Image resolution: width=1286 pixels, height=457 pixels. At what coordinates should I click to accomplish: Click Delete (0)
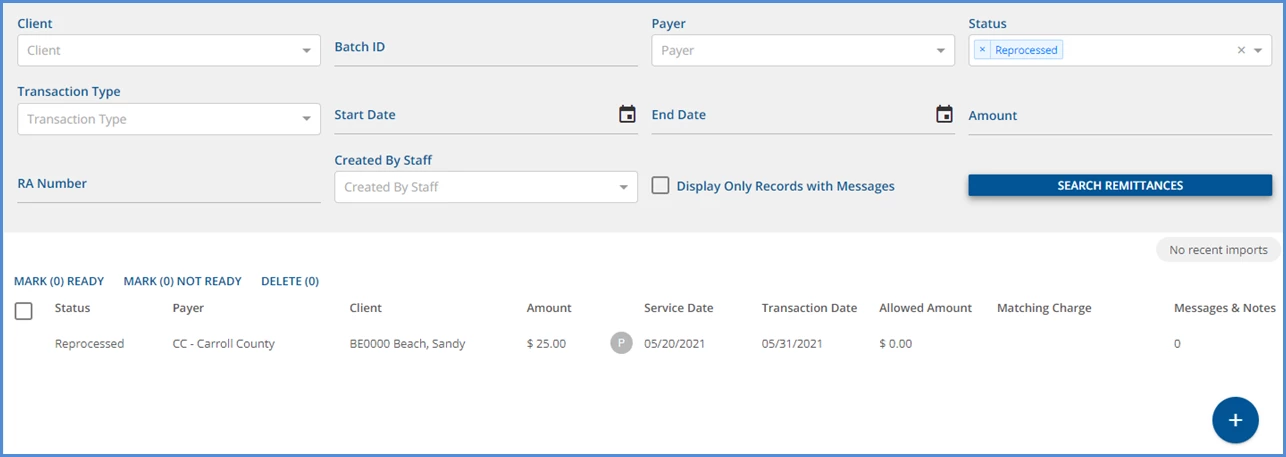pos(290,281)
